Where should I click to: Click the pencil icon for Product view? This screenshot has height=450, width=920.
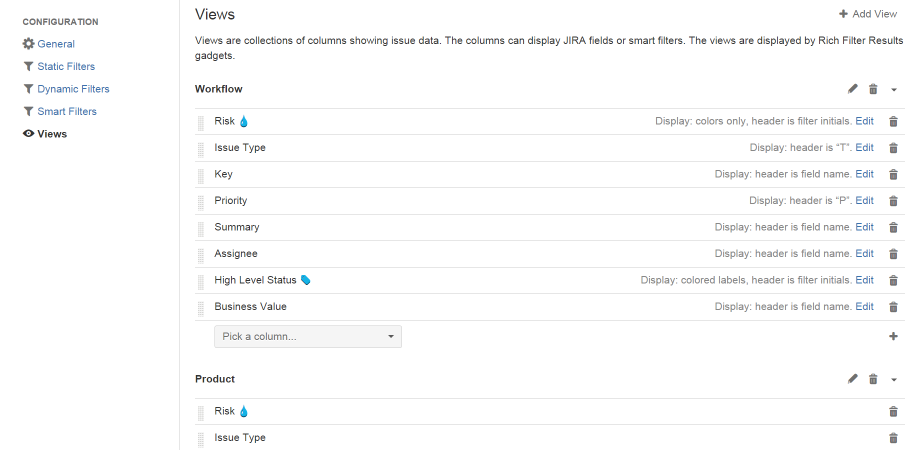click(853, 379)
